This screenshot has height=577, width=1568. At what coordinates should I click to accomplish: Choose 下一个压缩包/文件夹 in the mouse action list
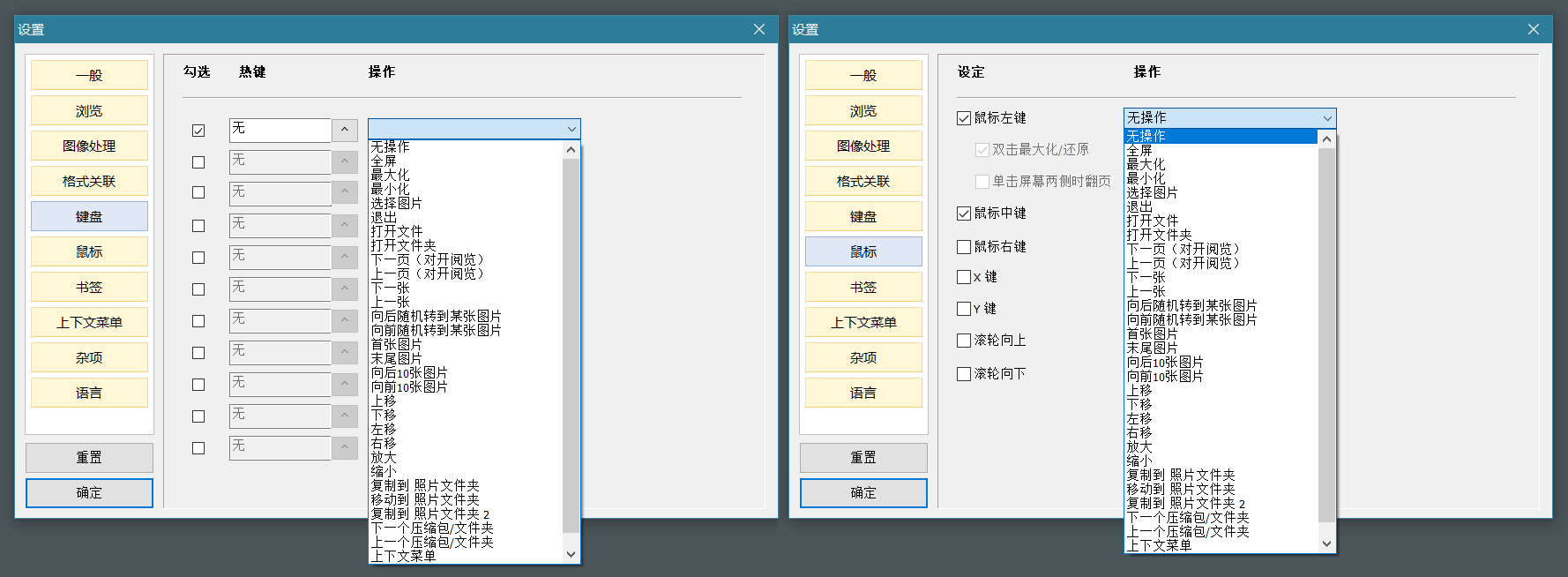1221,517
